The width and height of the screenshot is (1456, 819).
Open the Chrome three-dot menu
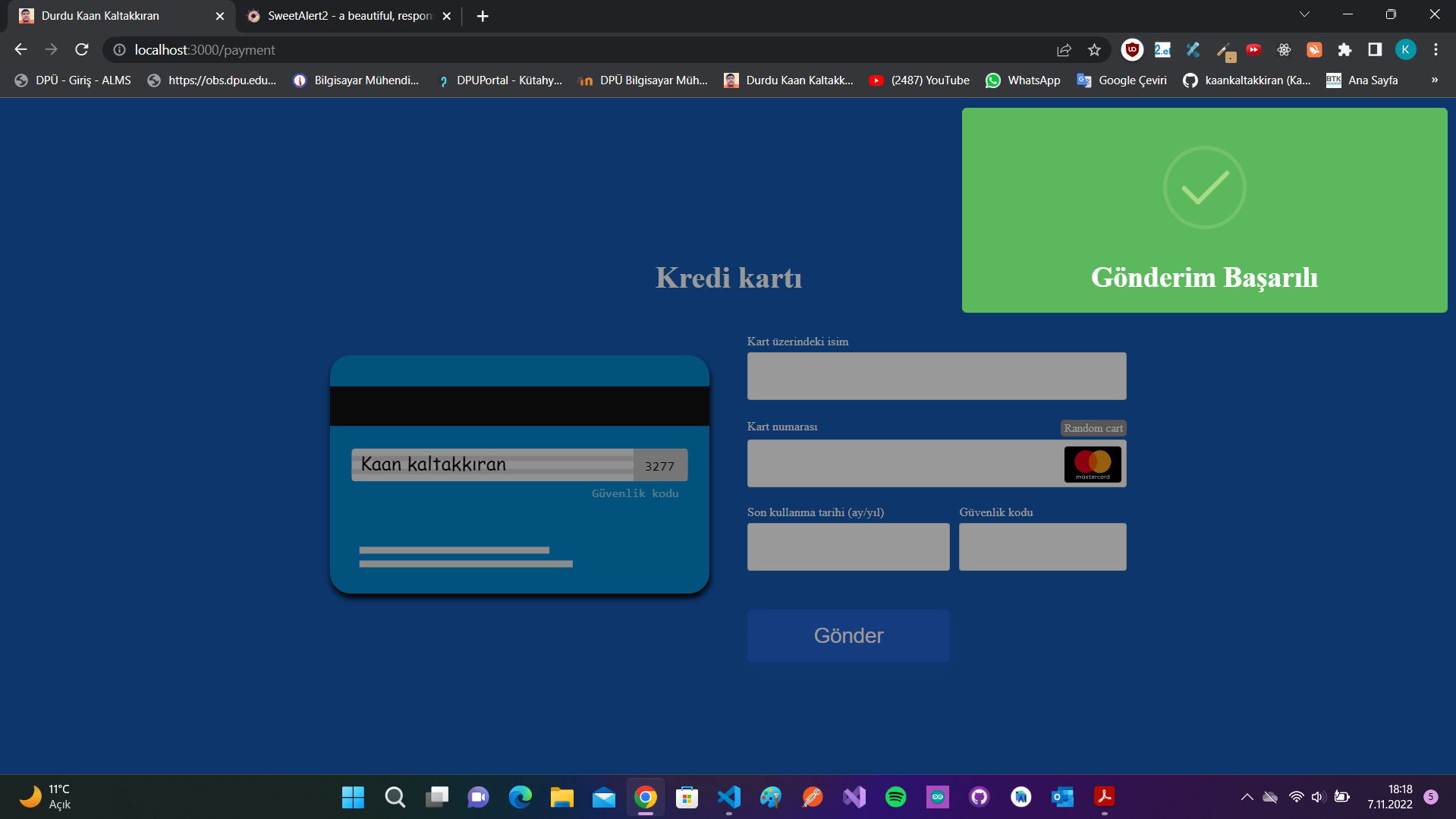(x=1436, y=49)
